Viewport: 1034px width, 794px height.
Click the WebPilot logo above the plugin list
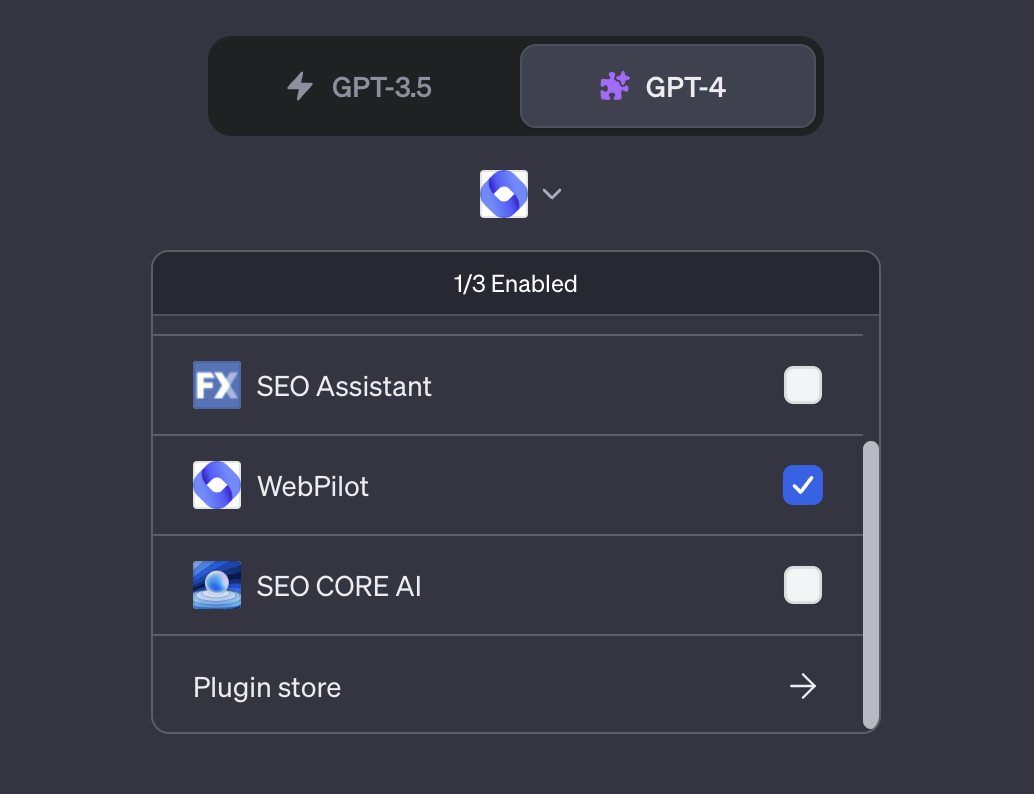(x=504, y=194)
